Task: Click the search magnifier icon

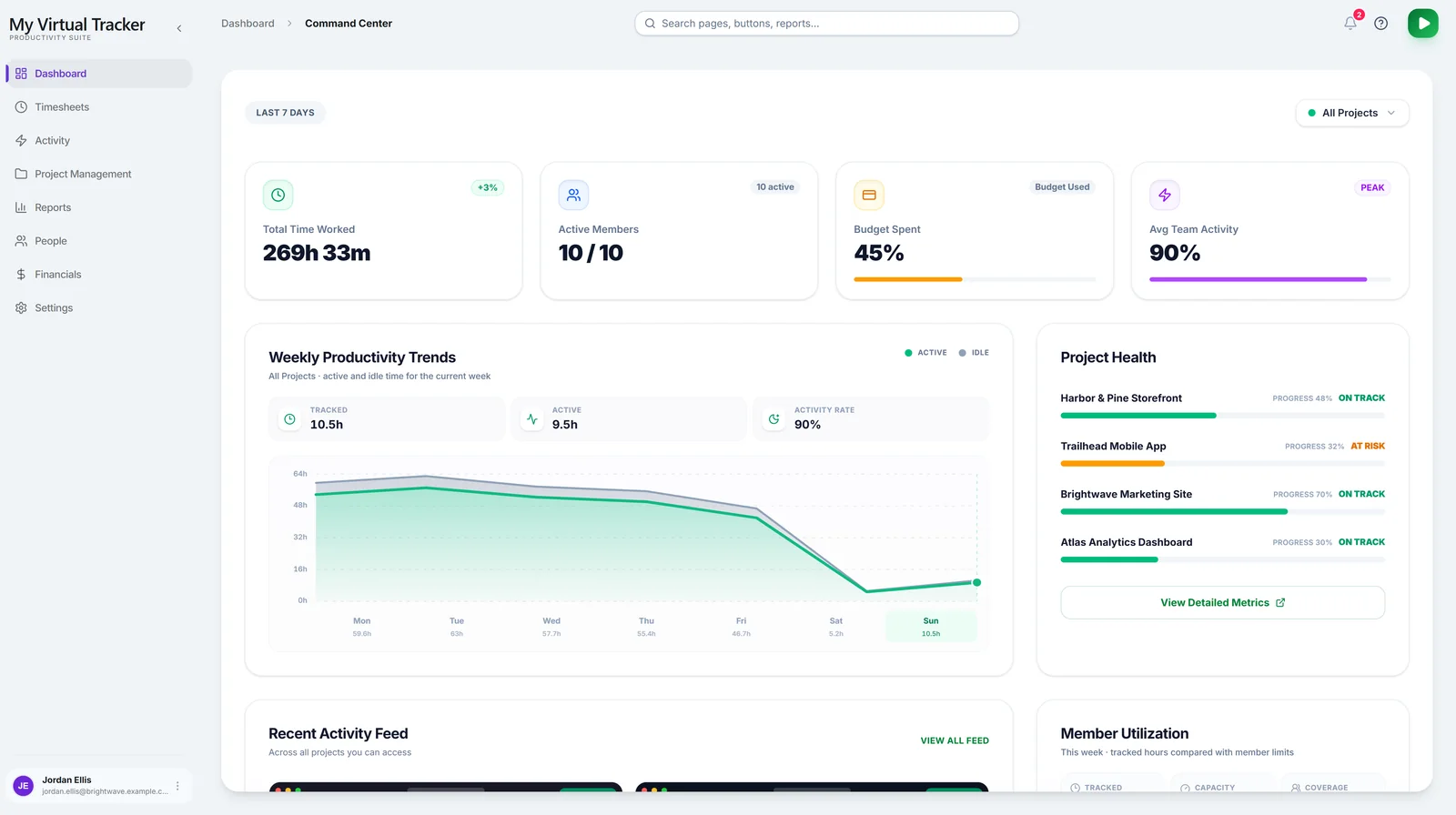Action: pyautogui.click(x=651, y=24)
